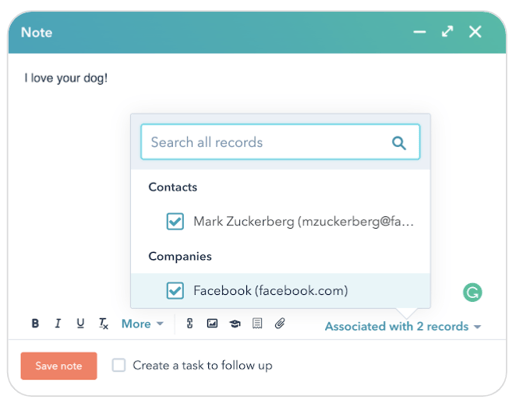Insert an image into the note
The height and width of the screenshot is (403, 516).
pyautogui.click(x=212, y=323)
